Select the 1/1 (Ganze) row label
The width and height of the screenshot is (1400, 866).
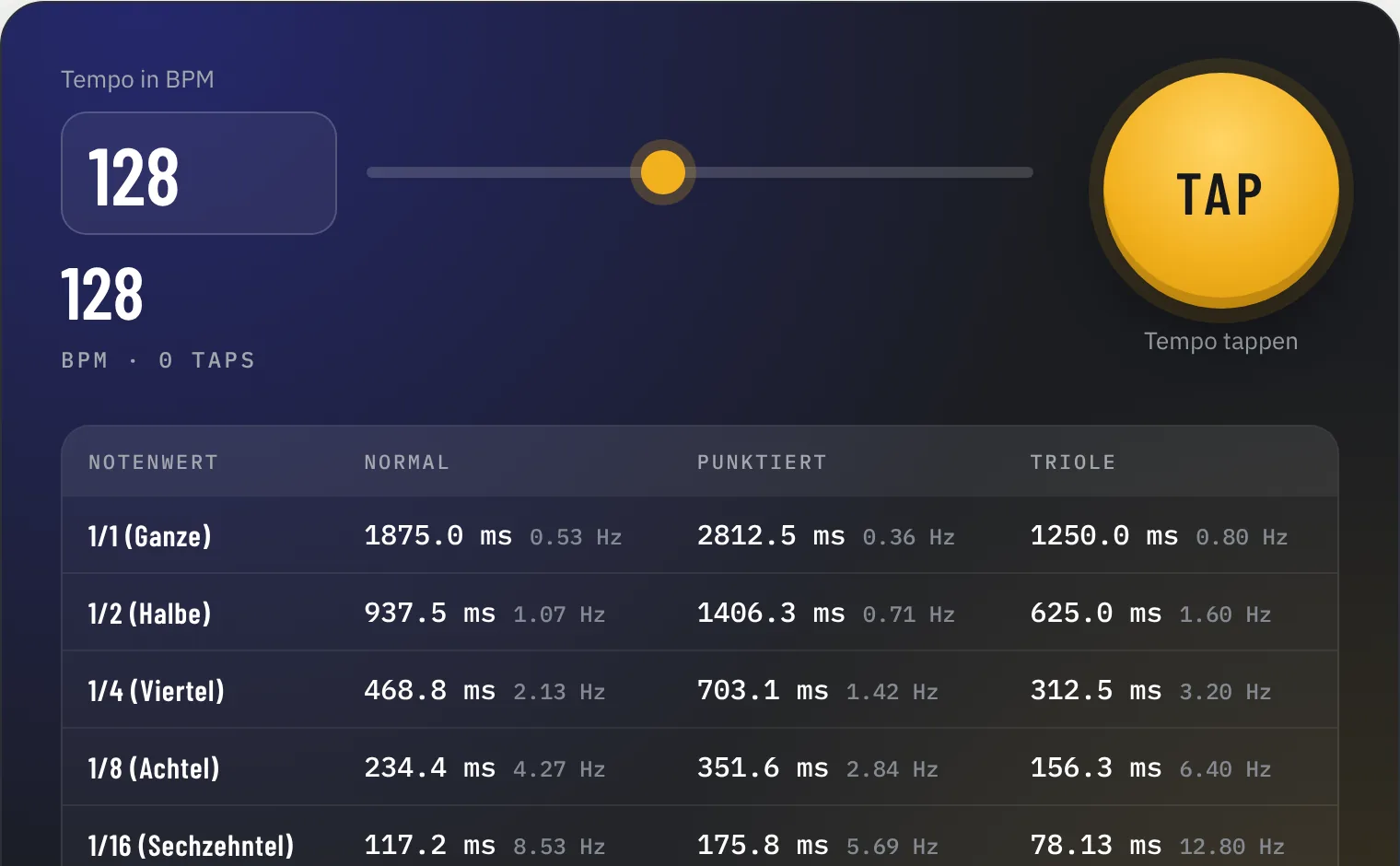(x=149, y=536)
